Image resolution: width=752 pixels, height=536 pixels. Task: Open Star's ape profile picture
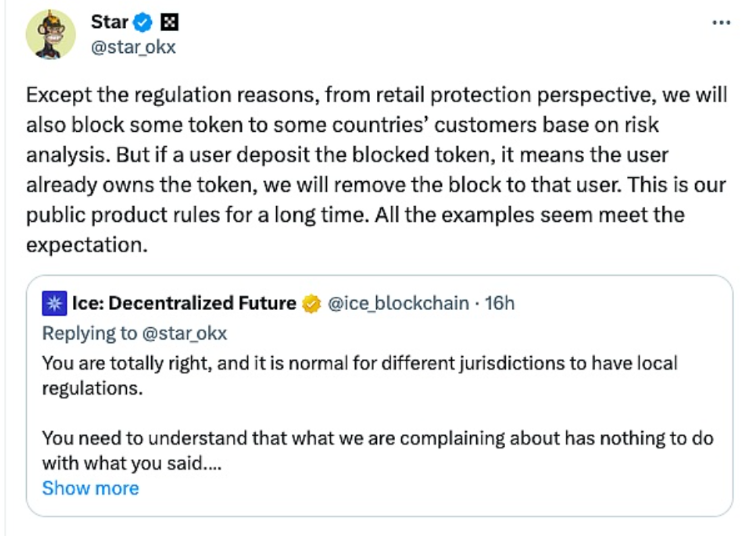point(51,35)
